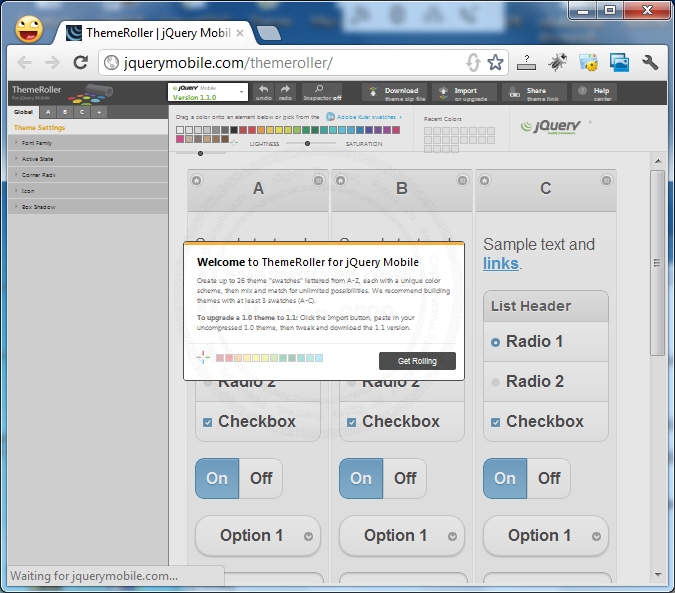Expand the Font Family settings
675x593 pixels.
(88, 143)
